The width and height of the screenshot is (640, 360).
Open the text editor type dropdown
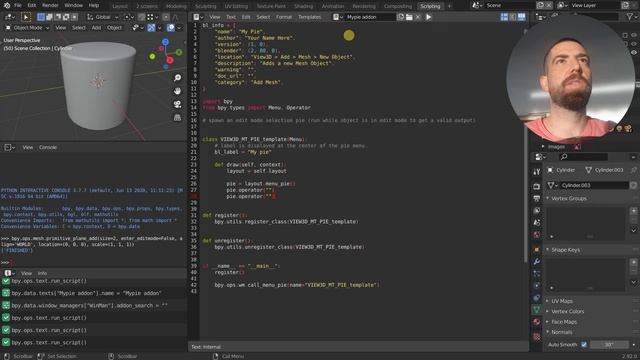[198, 17]
